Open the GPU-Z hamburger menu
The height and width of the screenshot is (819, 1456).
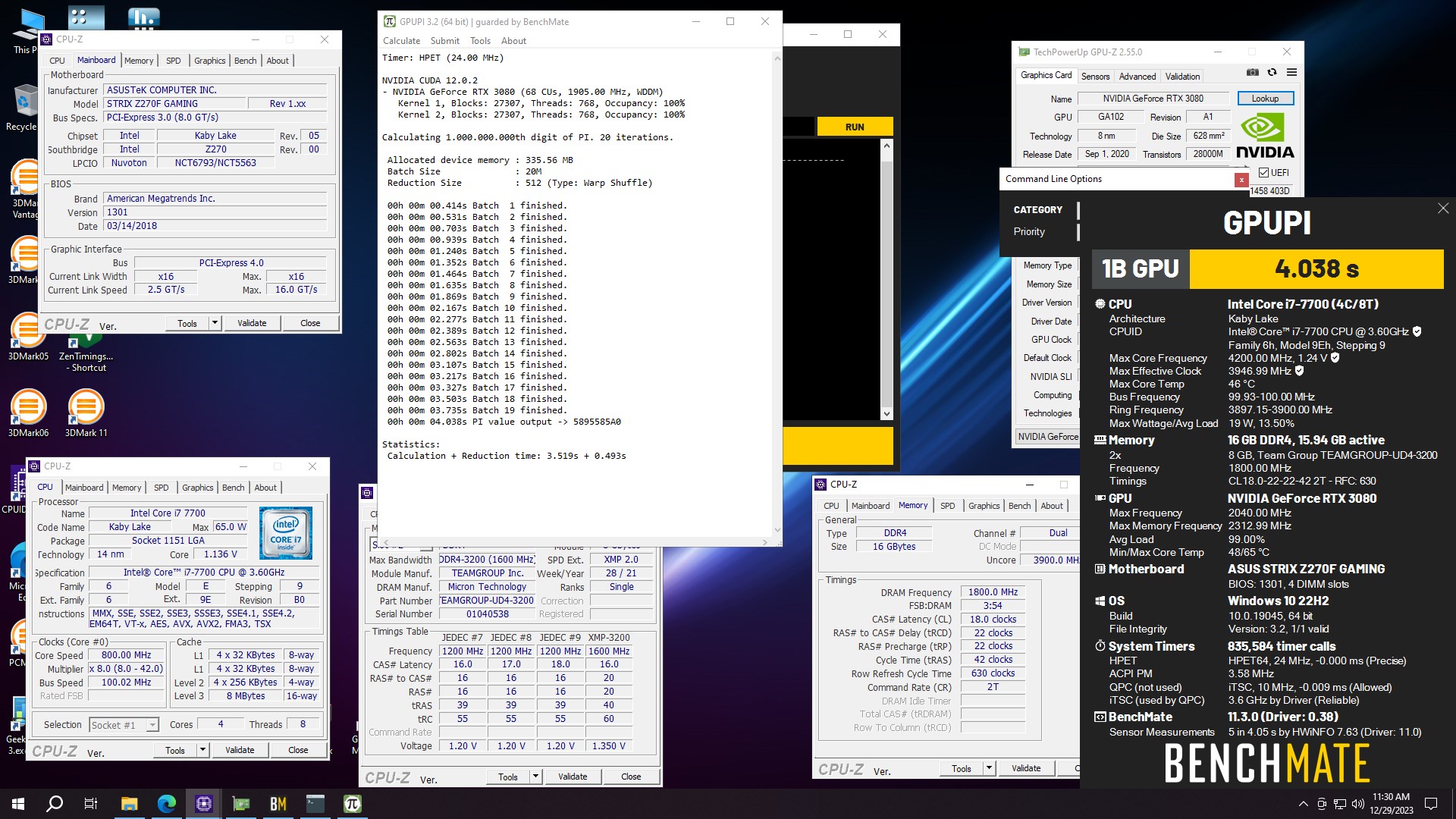click(1291, 73)
